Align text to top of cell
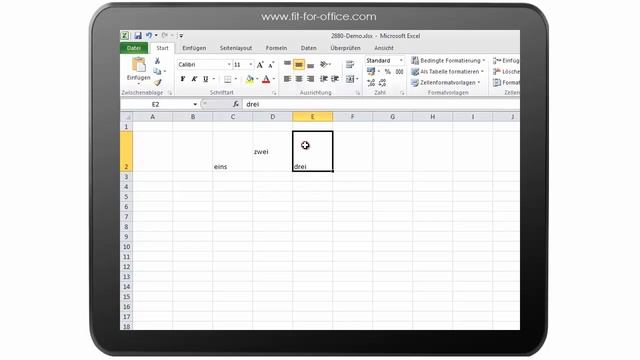The height and width of the screenshot is (360, 640). click(x=287, y=64)
